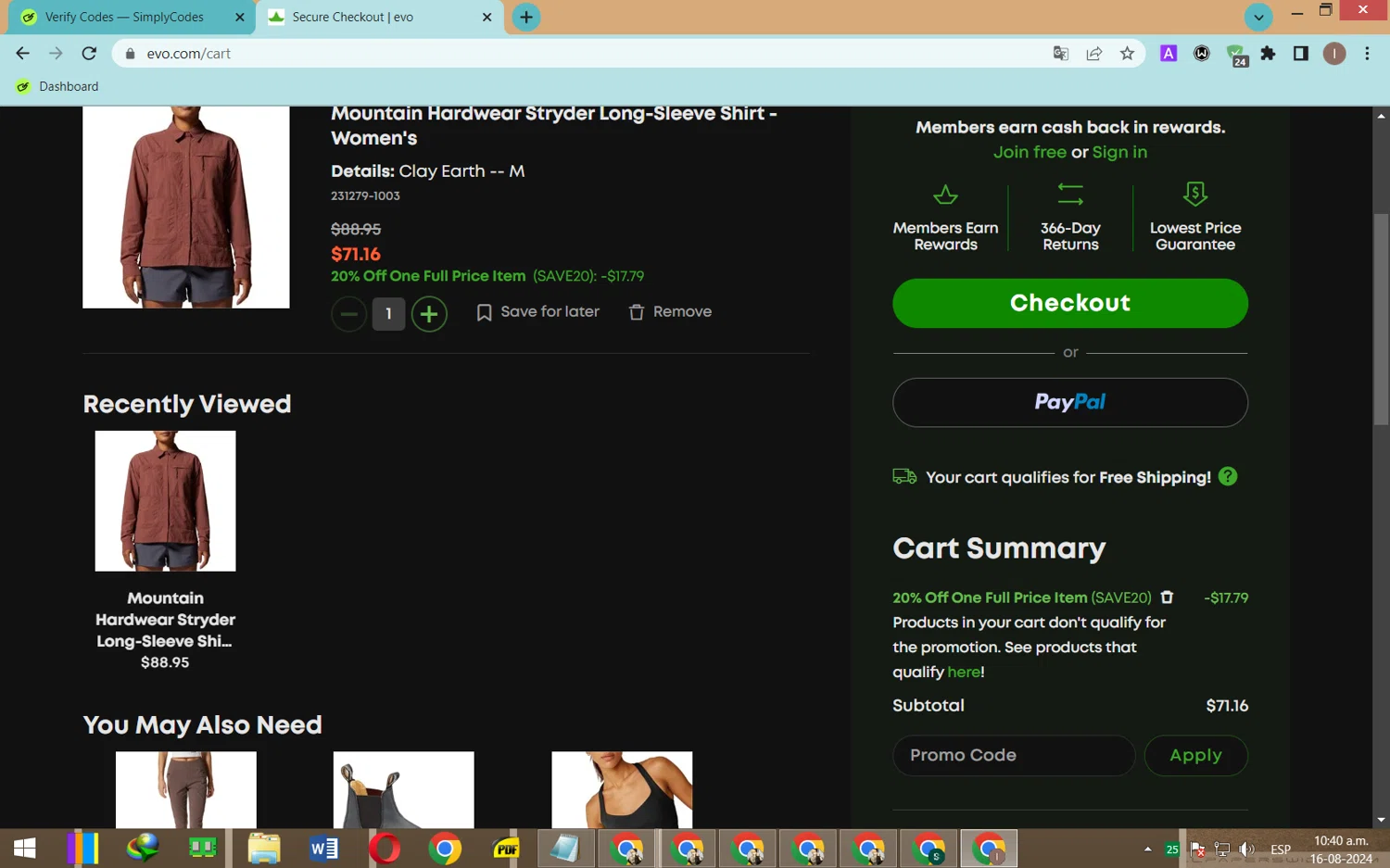The width and height of the screenshot is (1390, 868).
Task: Open the Free Shipping help question icon
Action: point(1228,476)
